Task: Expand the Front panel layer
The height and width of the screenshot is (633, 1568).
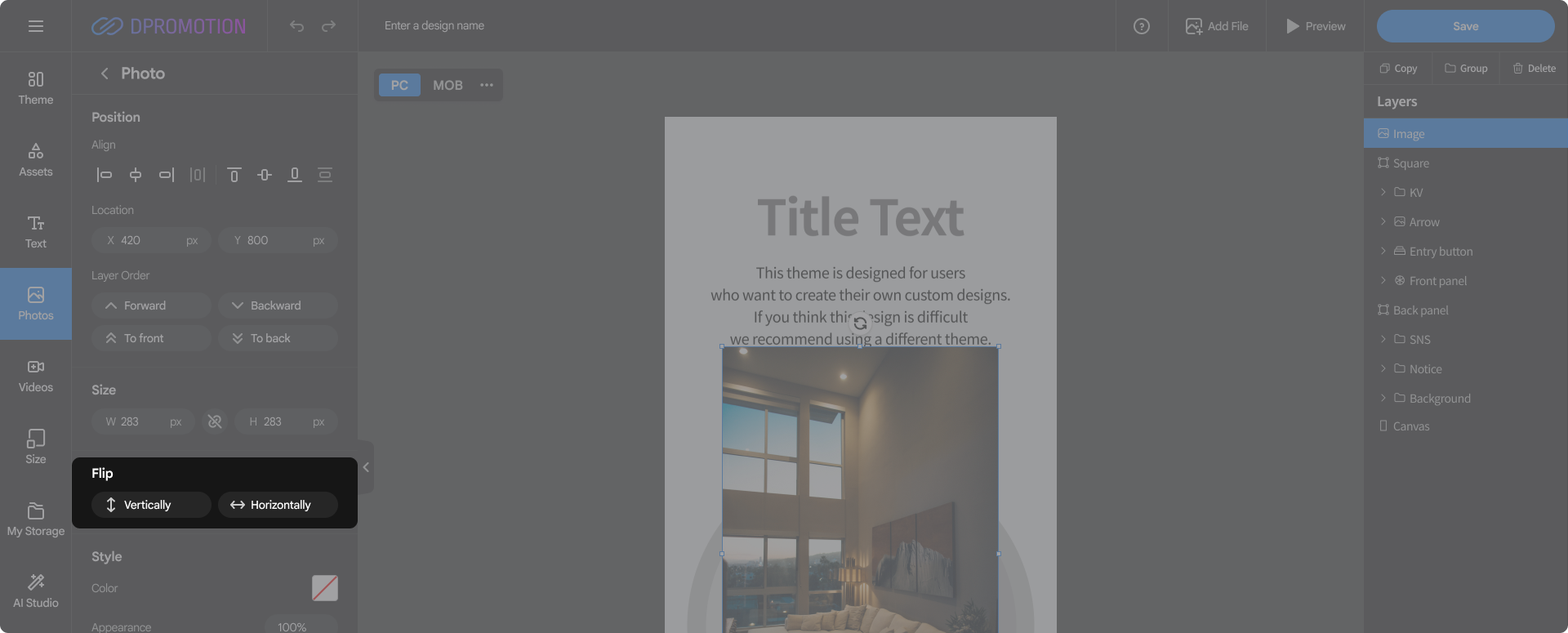Action: point(1383,281)
